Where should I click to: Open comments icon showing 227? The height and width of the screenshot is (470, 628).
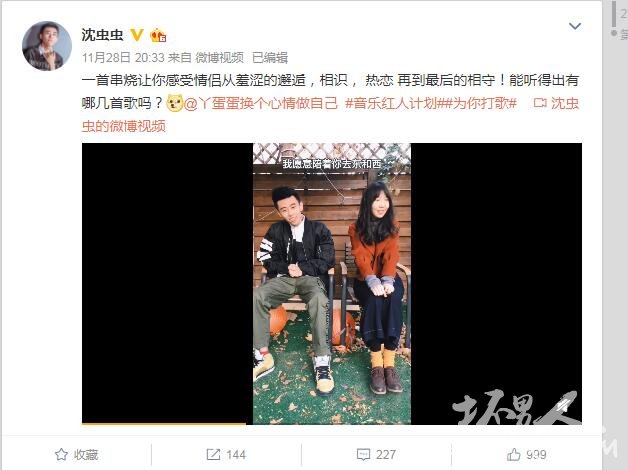[363, 454]
